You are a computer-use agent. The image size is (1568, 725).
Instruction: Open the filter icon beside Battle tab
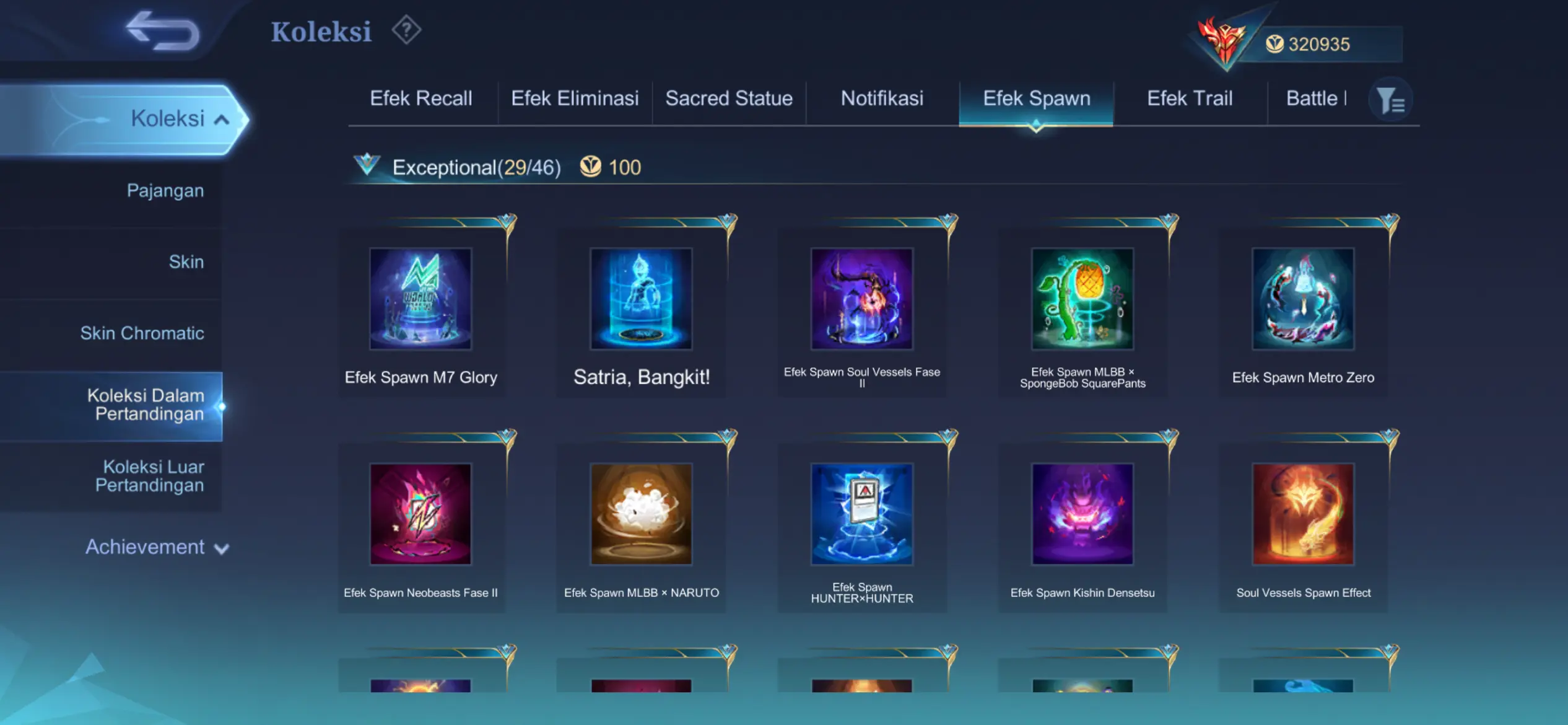coord(1390,100)
